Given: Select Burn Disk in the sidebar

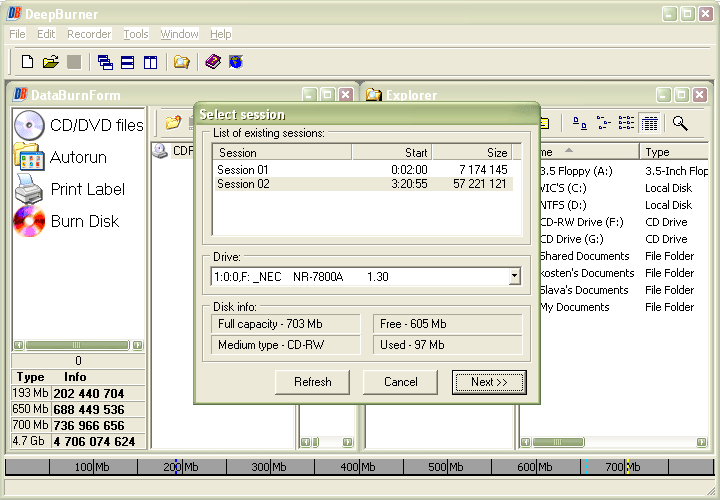Looking at the screenshot, I should 84,221.
